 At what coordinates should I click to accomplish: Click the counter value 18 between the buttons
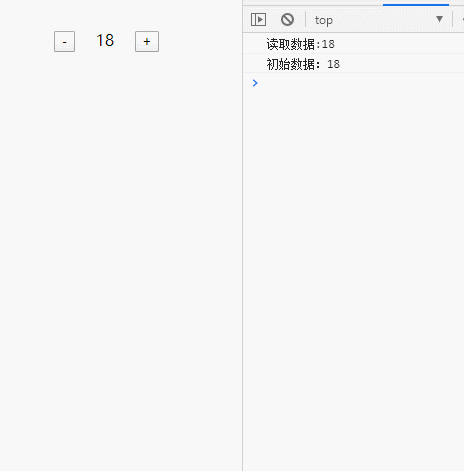(x=105, y=41)
